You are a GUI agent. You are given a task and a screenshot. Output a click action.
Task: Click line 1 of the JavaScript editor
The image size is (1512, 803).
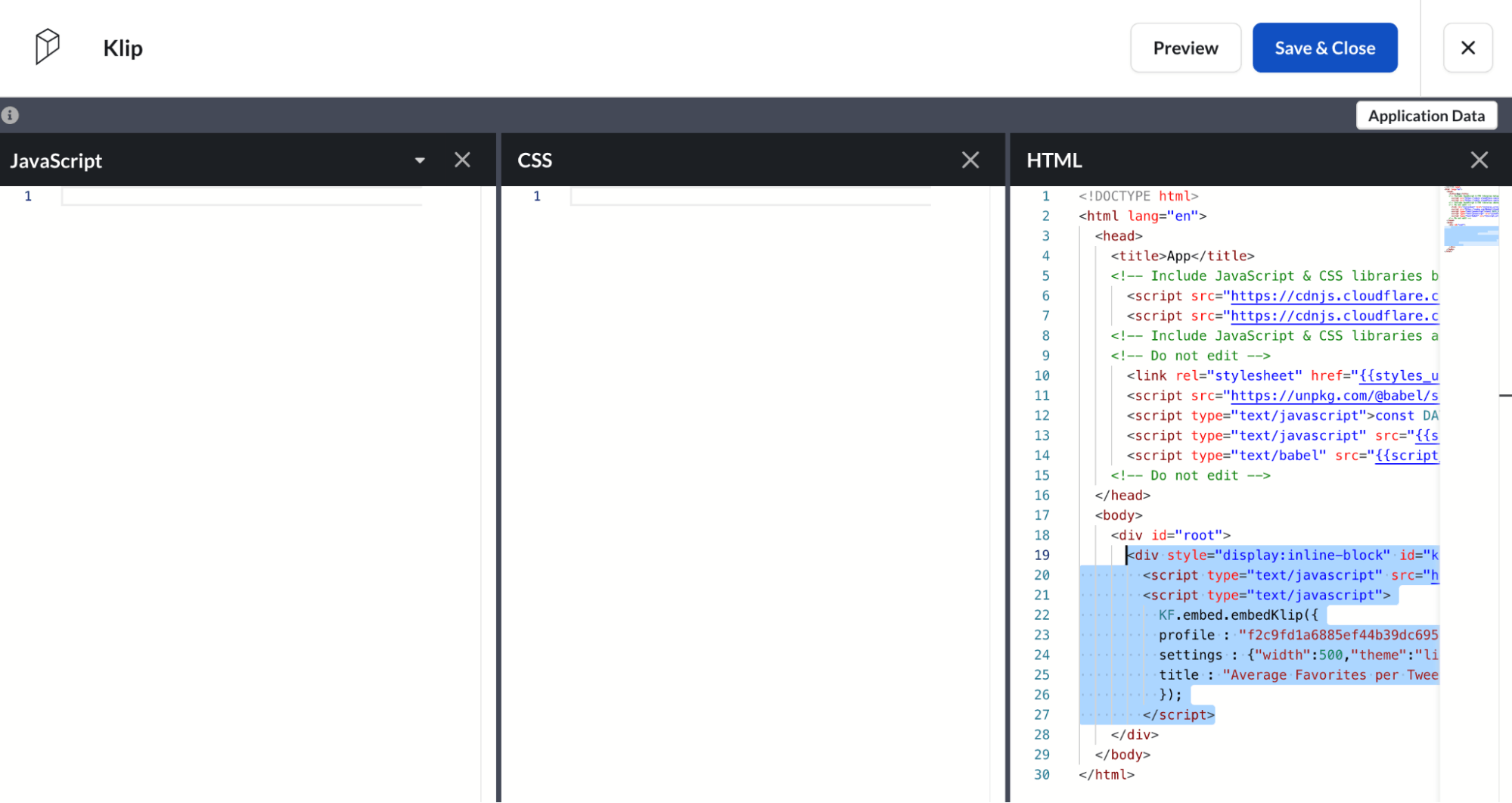pyautogui.click(x=242, y=196)
